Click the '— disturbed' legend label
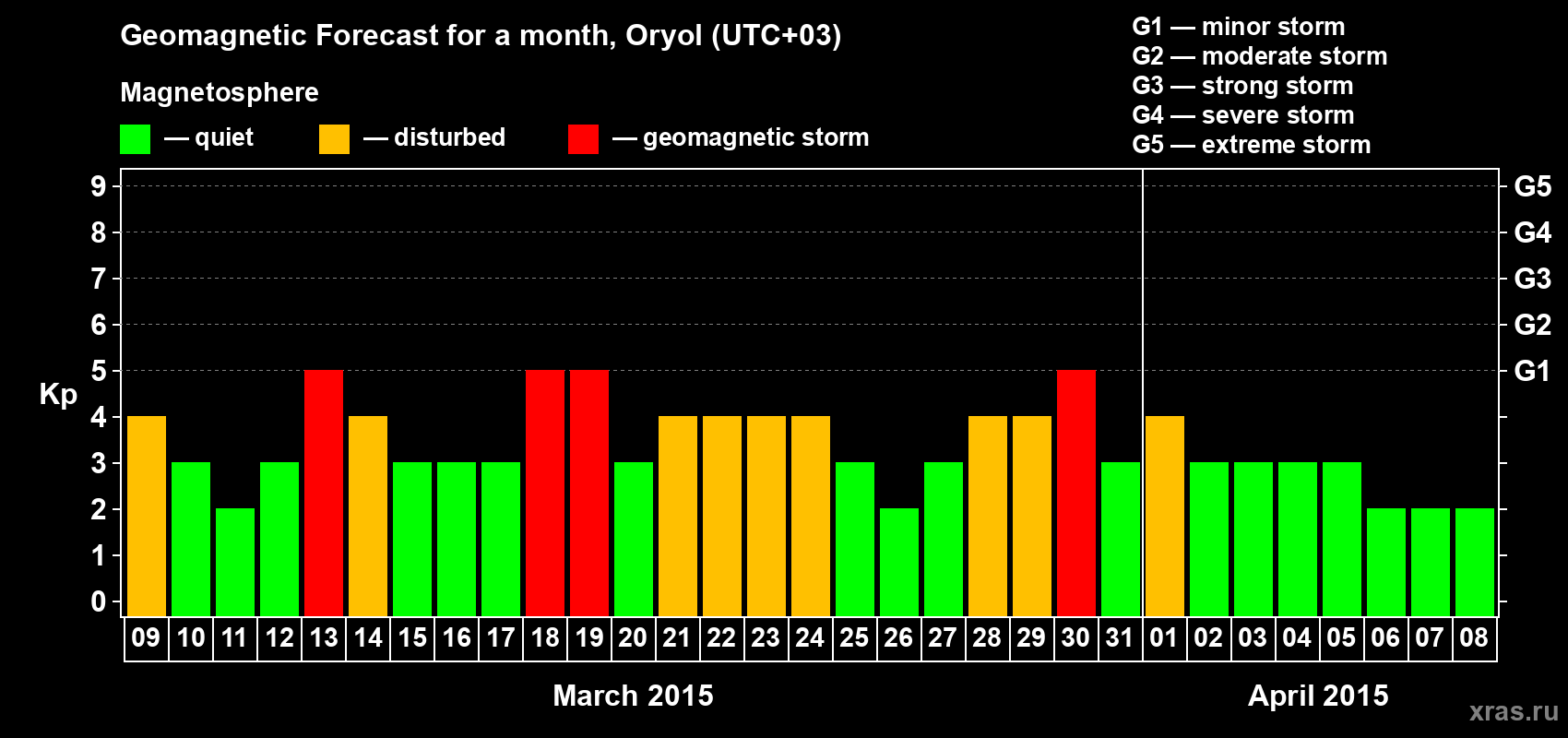This screenshot has width=1568, height=738. 434,138
